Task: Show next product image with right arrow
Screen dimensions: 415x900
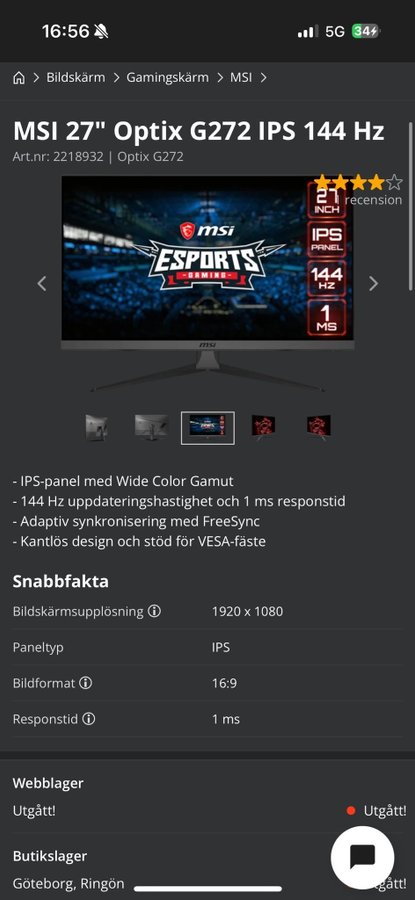Action: point(374,283)
